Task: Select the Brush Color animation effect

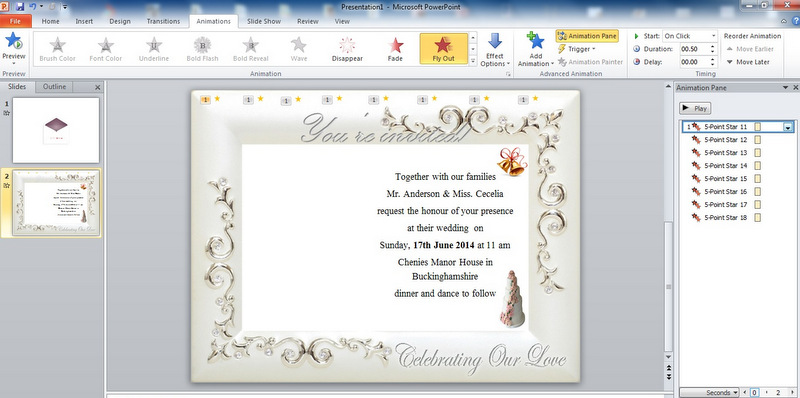Action: pos(58,49)
